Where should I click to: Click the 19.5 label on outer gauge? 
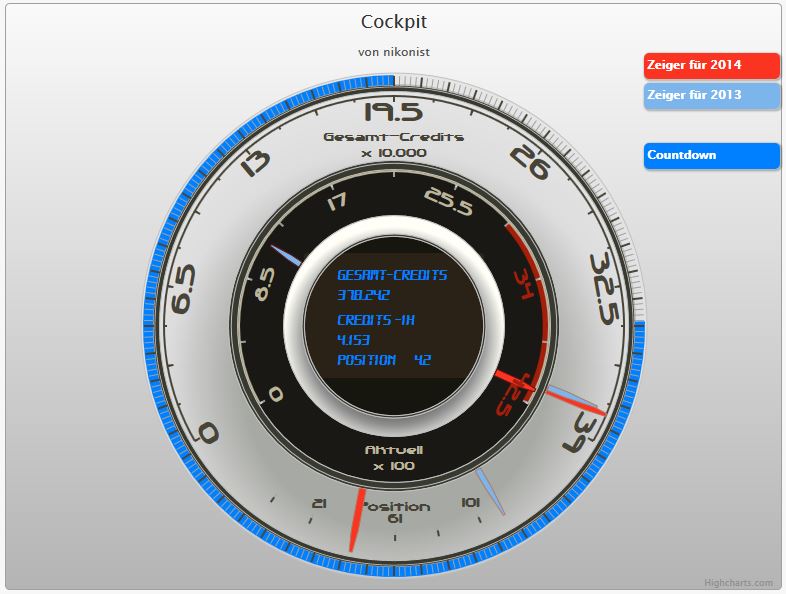[x=394, y=112]
